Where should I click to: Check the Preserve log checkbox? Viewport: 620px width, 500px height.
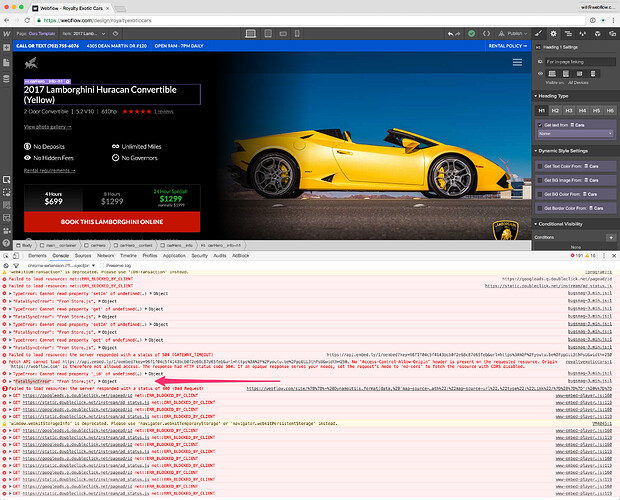[102, 266]
